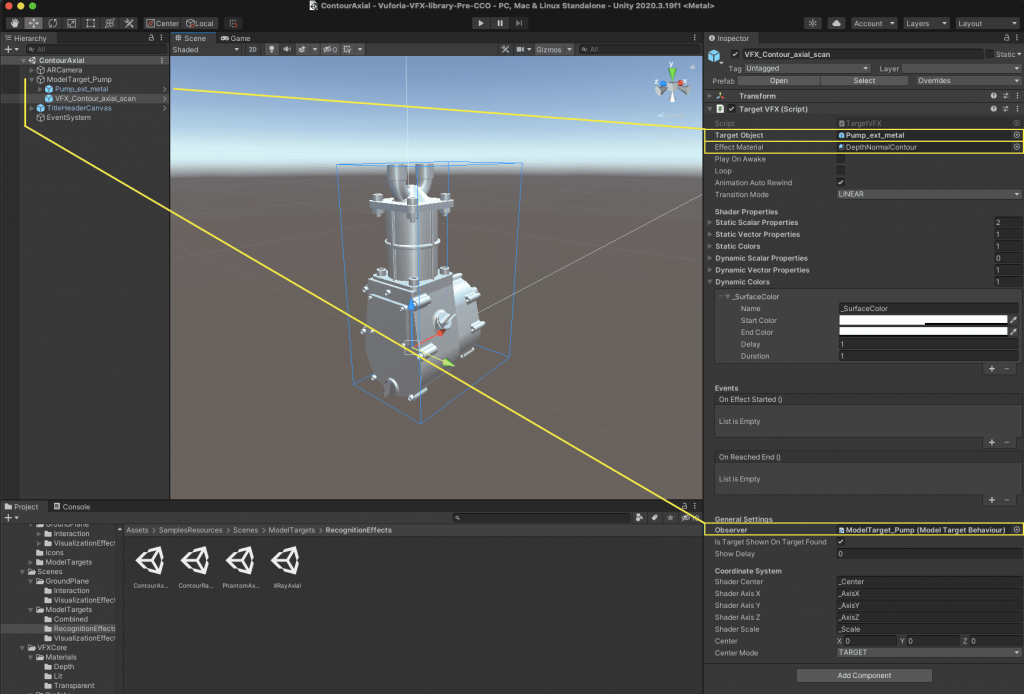Open the Transition Mode LINEAR dropdown
The width and height of the screenshot is (1024, 694).
929,194
